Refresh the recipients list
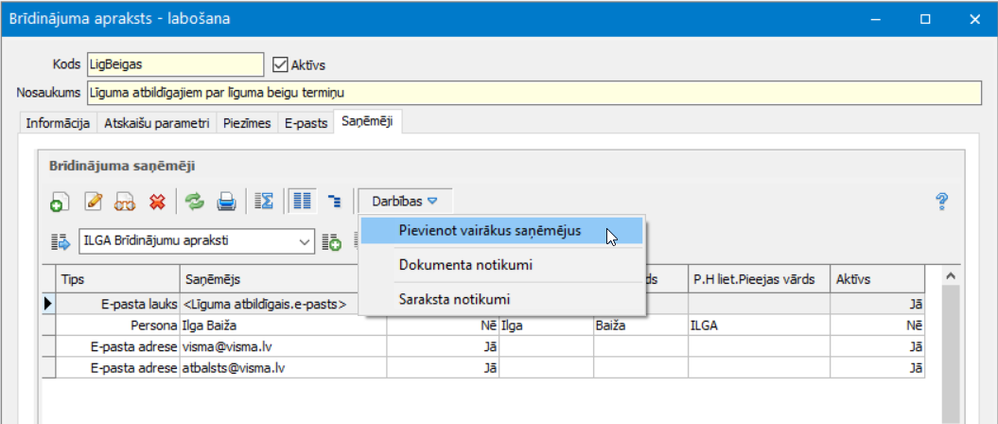Screen dimensions: 998x424 pos(195,201)
